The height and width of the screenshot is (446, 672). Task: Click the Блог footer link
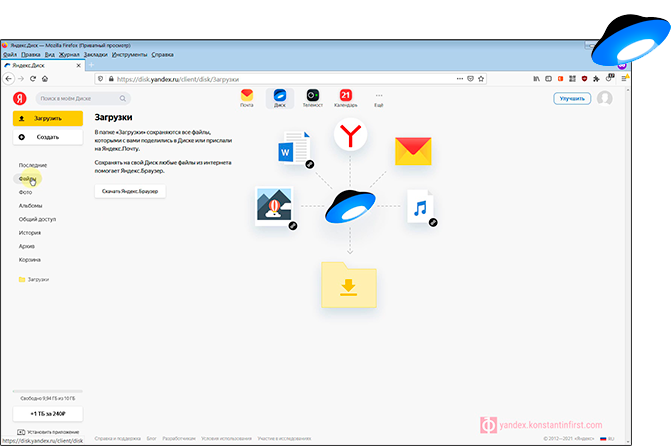point(152,439)
